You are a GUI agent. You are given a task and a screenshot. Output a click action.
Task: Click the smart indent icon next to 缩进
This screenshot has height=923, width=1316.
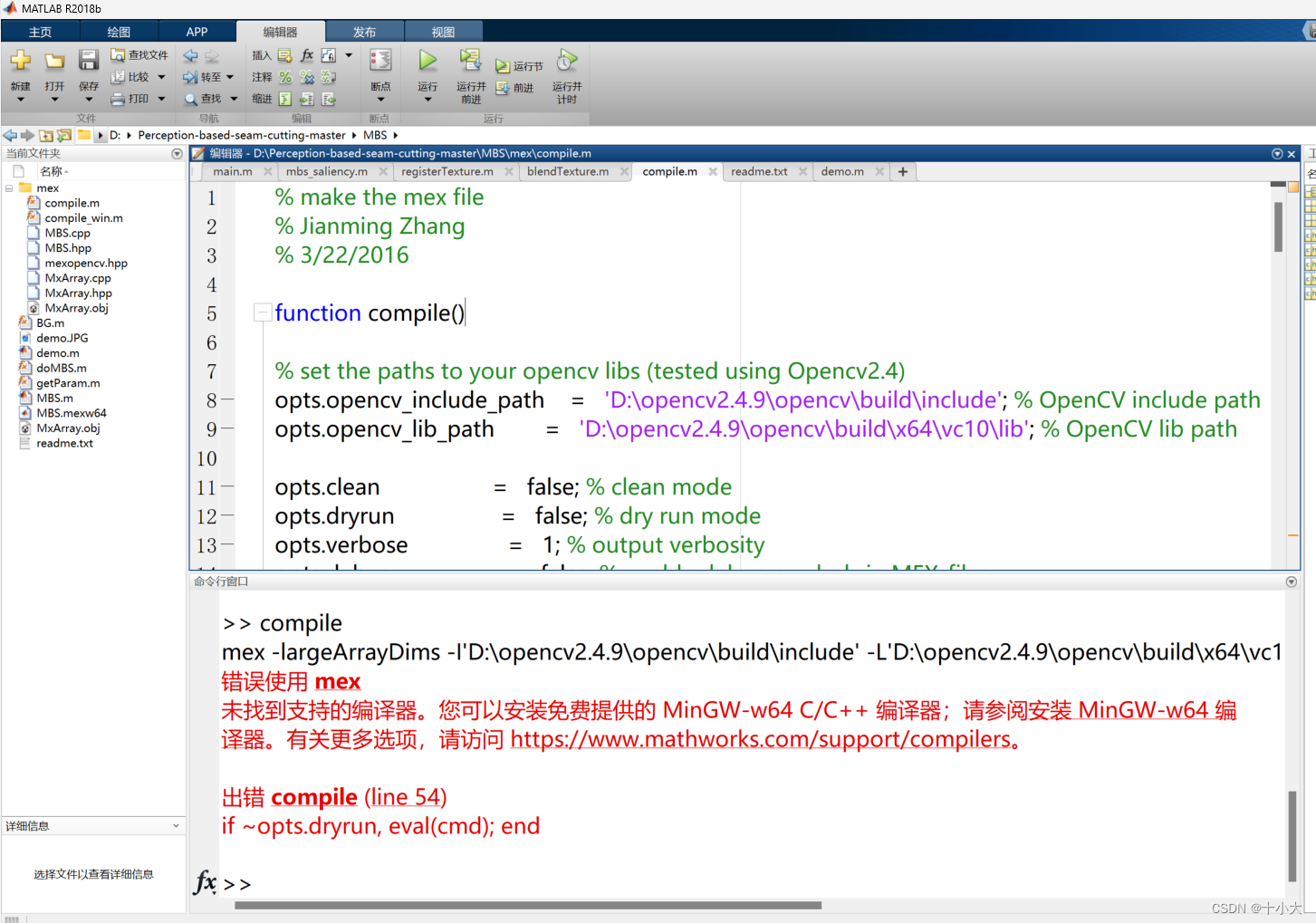point(285,99)
